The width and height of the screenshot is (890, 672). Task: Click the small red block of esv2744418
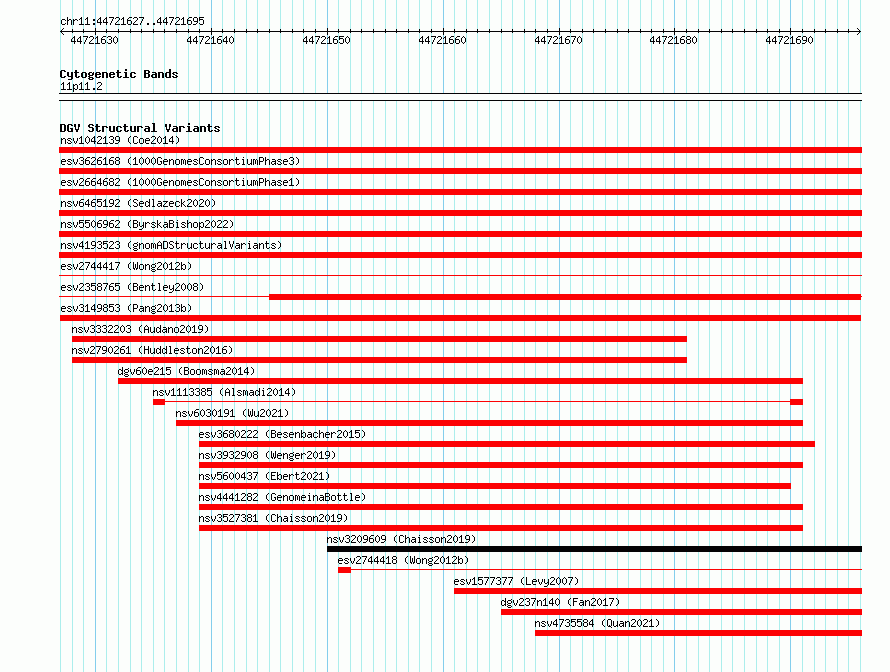pyautogui.click(x=344, y=570)
